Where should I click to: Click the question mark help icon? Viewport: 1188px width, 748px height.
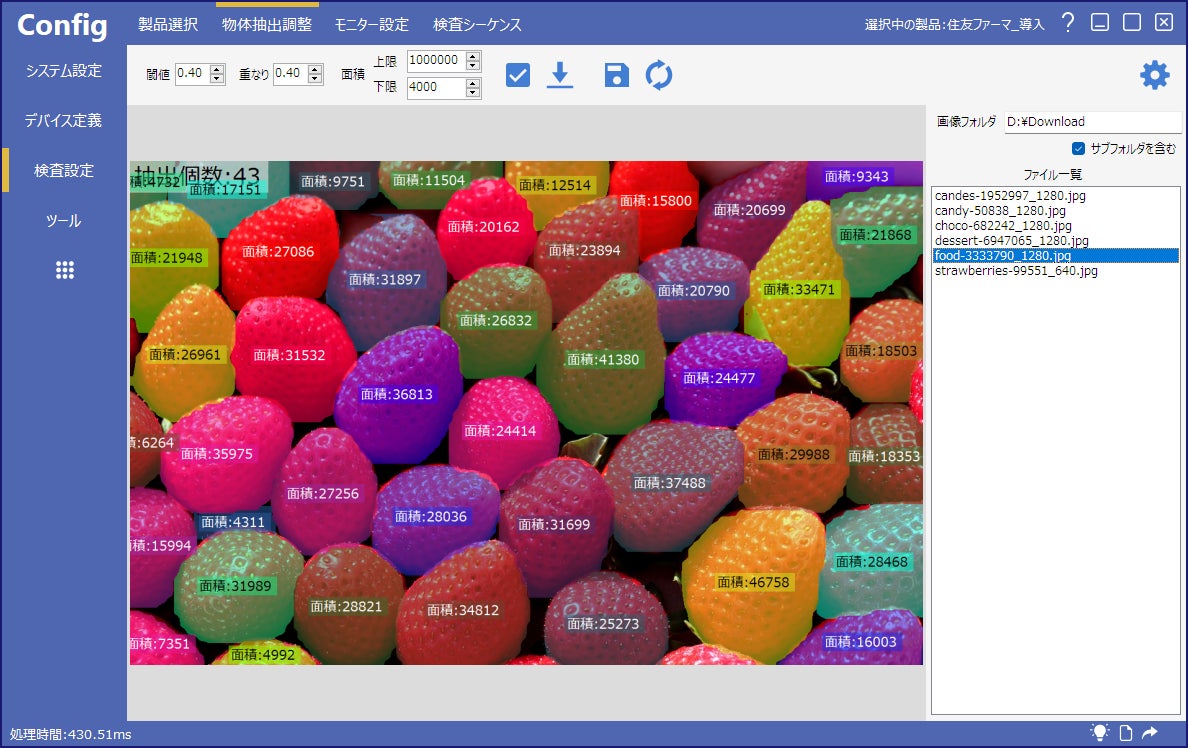click(x=1068, y=23)
